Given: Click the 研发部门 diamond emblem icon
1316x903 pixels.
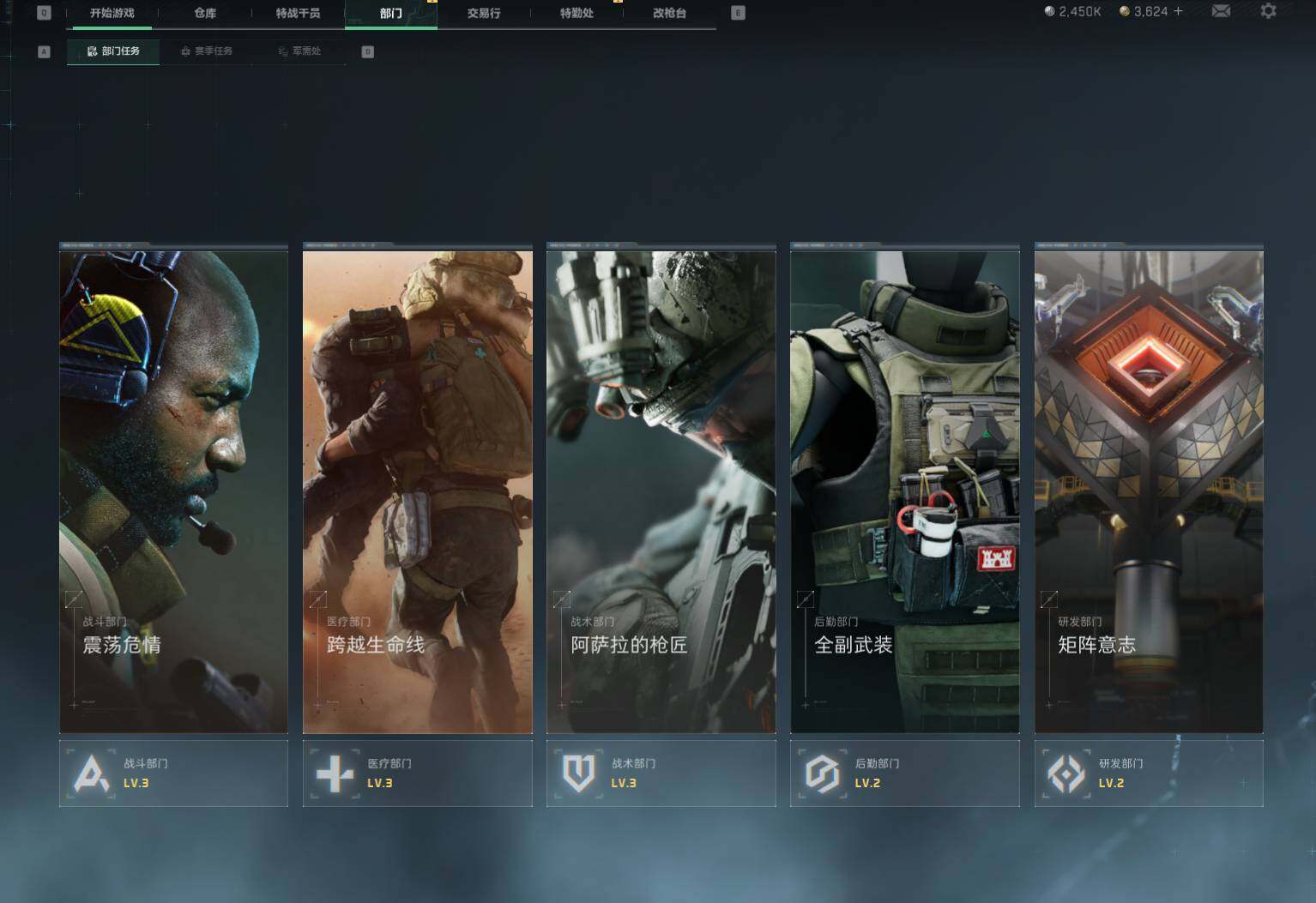Looking at the screenshot, I should click(1066, 774).
